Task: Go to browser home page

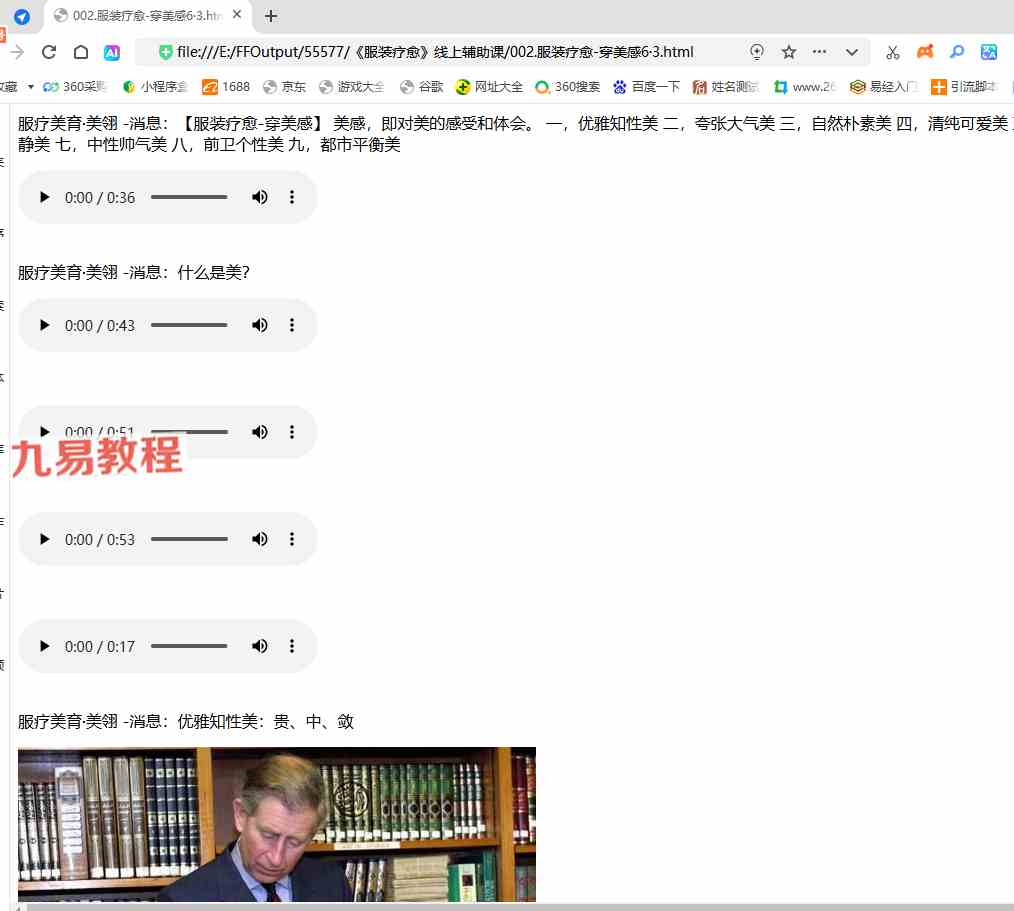Action: pos(81,52)
